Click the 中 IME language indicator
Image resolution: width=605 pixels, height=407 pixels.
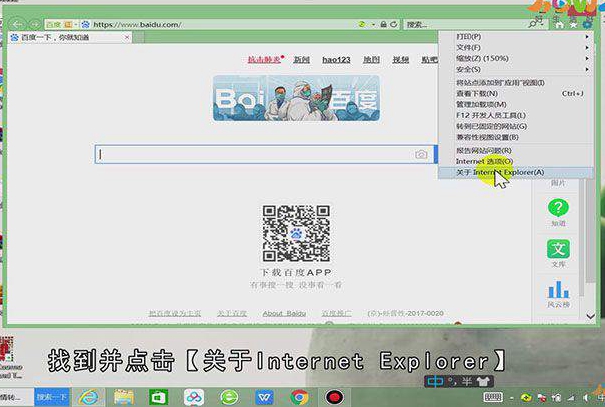click(x=435, y=382)
